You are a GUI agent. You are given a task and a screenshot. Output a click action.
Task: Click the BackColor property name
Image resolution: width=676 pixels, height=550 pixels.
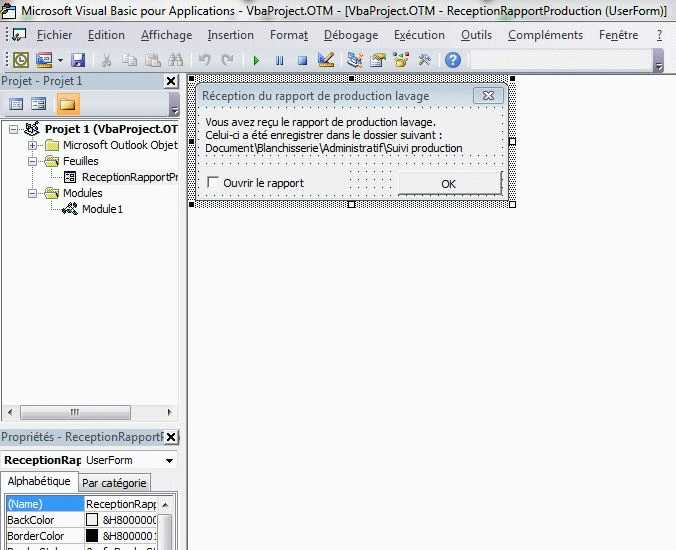tap(31, 520)
